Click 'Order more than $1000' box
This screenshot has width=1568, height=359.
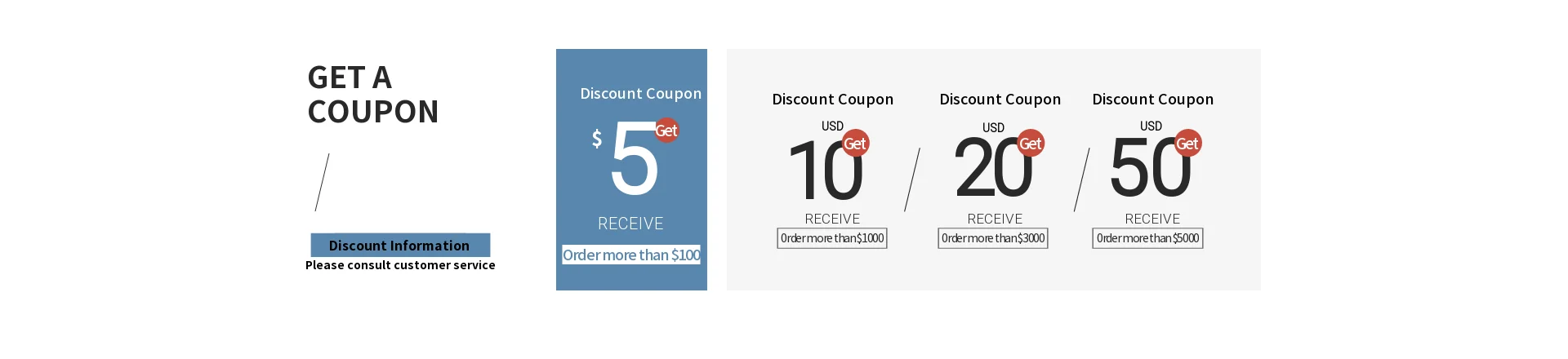(832, 238)
